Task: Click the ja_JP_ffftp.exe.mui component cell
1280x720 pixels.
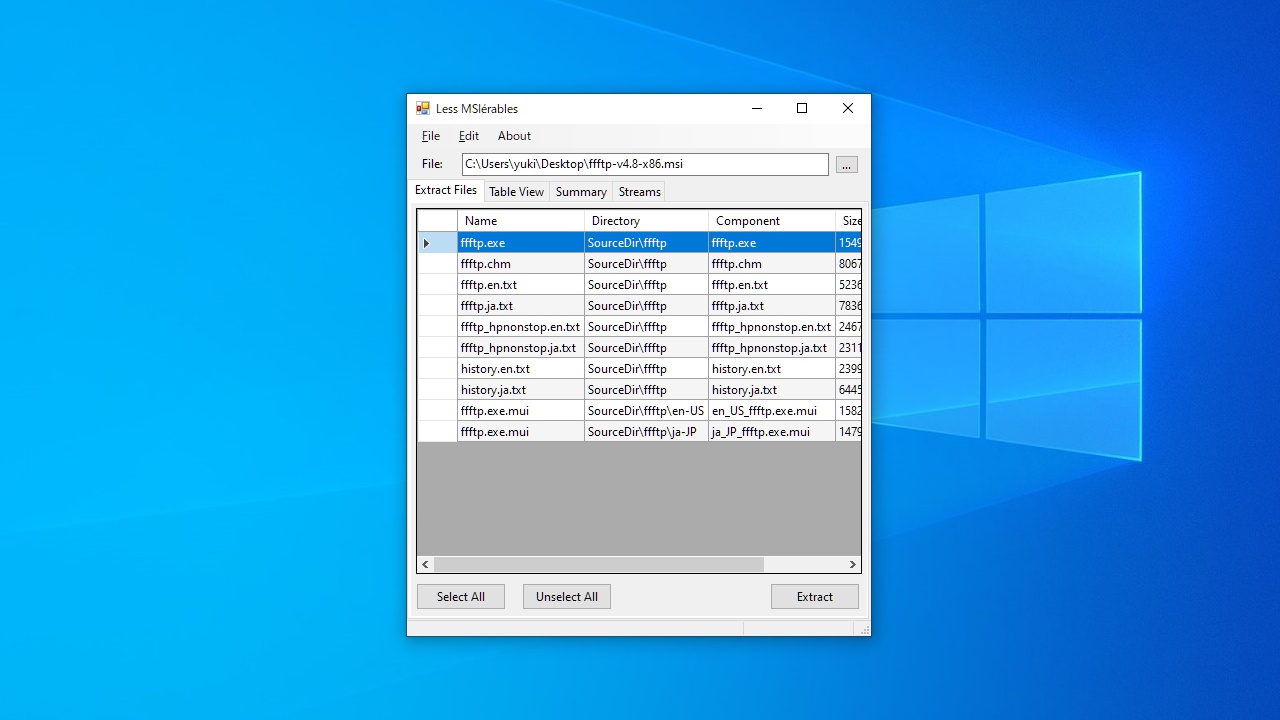Action: coord(772,432)
